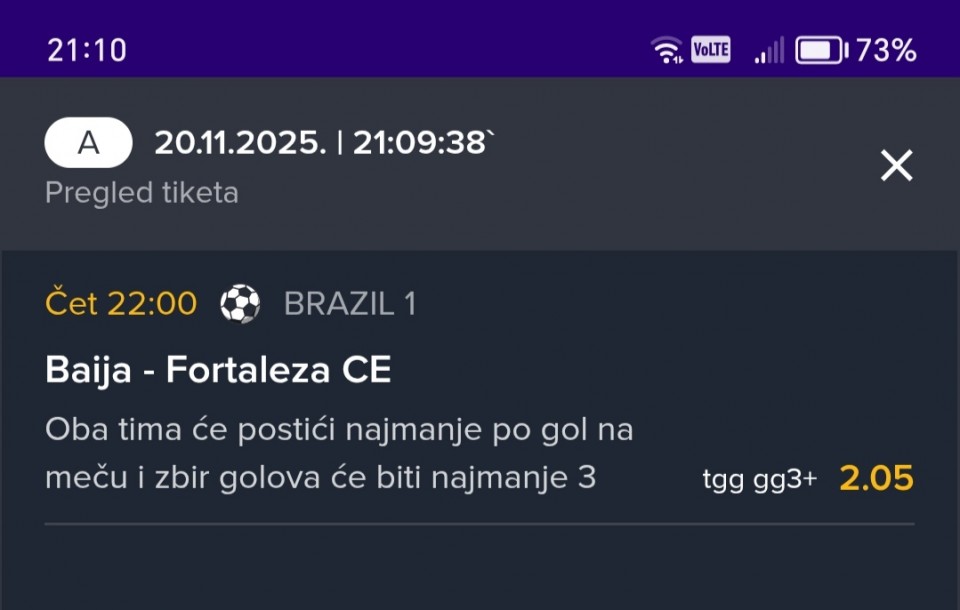Click the "Čet 22:00" kickoff time
Viewport: 960px width, 610px height.
coord(121,303)
